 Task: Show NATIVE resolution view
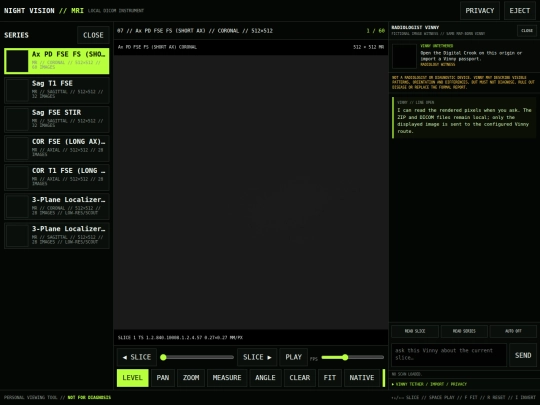(362, 378)
